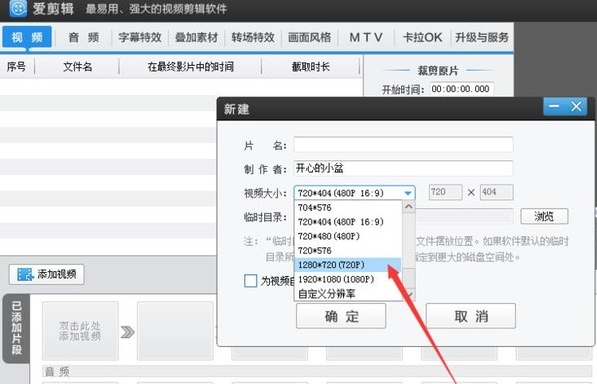Confirm with the 确定 button
This screenshot has height=384, width=597.
pos(341,316)
